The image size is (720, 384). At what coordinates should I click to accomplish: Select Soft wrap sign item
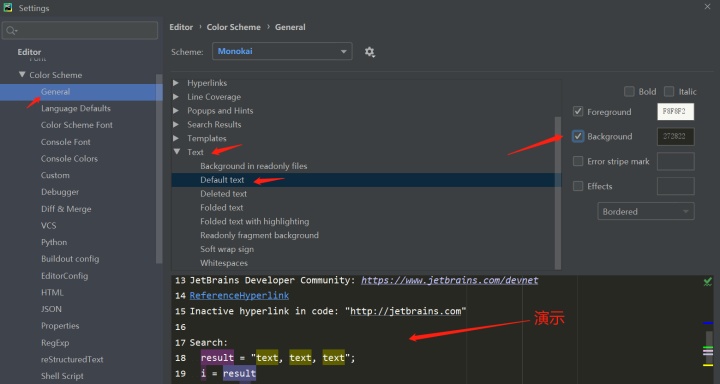[x=227, y=249]
